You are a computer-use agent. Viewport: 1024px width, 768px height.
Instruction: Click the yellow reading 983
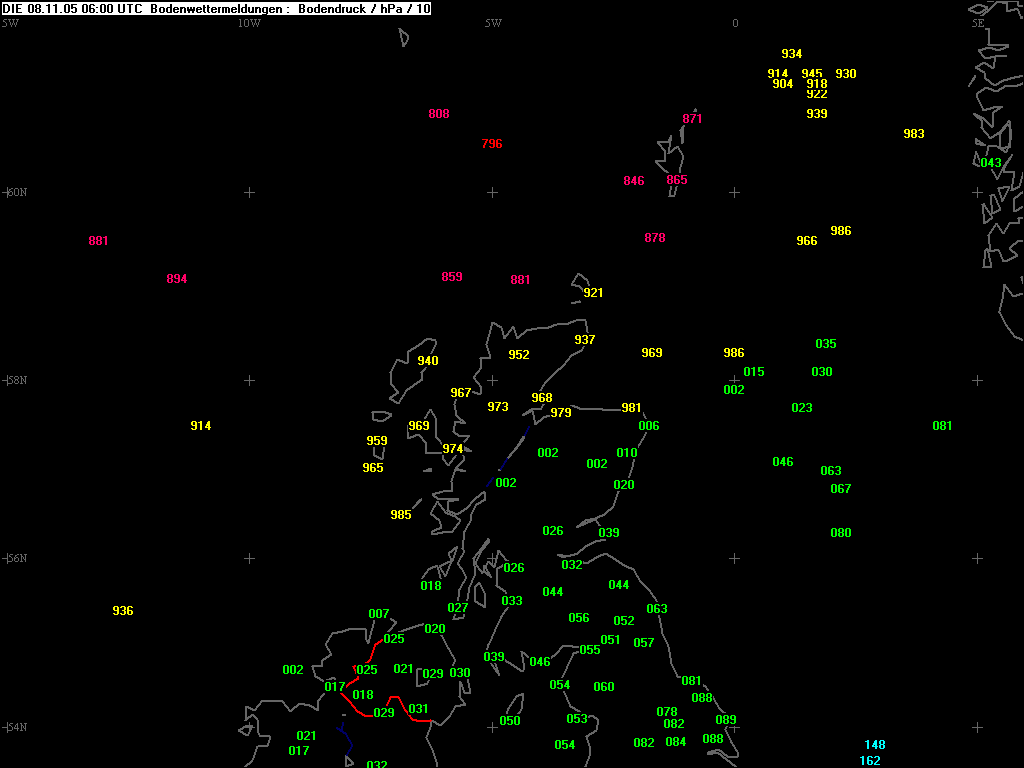[x=914, y=134]
